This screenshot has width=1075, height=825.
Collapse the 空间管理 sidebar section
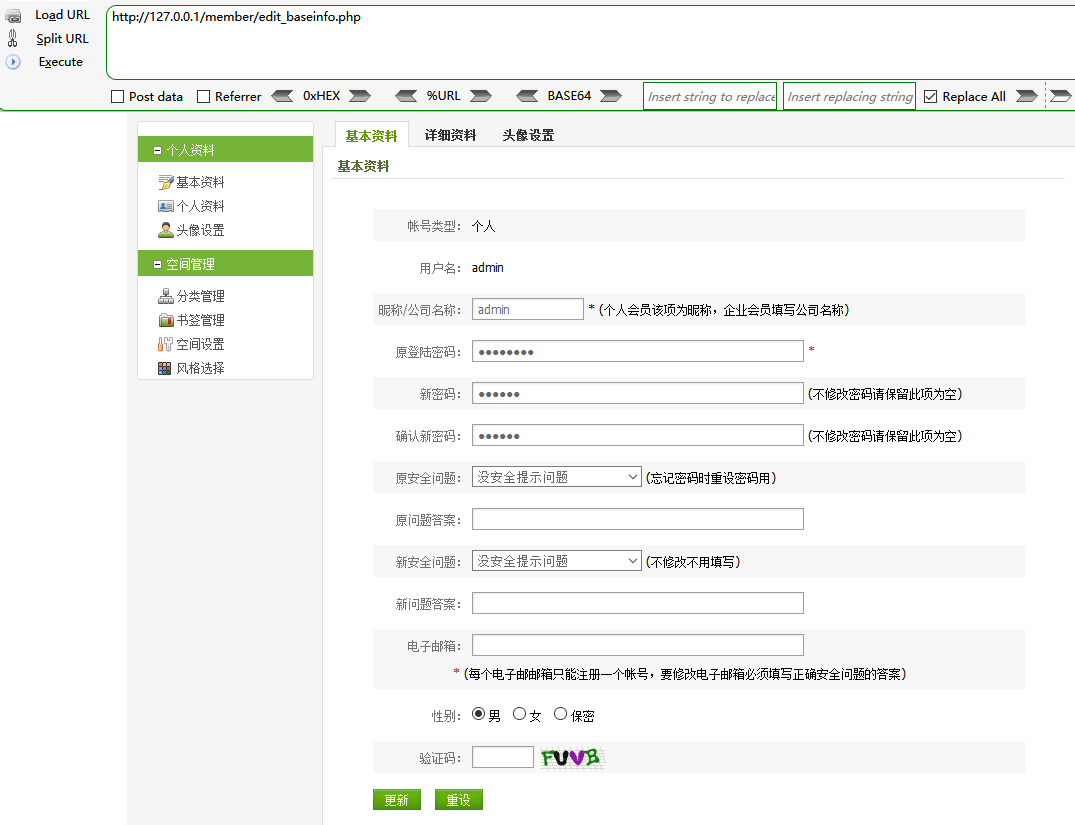(x=158, y=264)
